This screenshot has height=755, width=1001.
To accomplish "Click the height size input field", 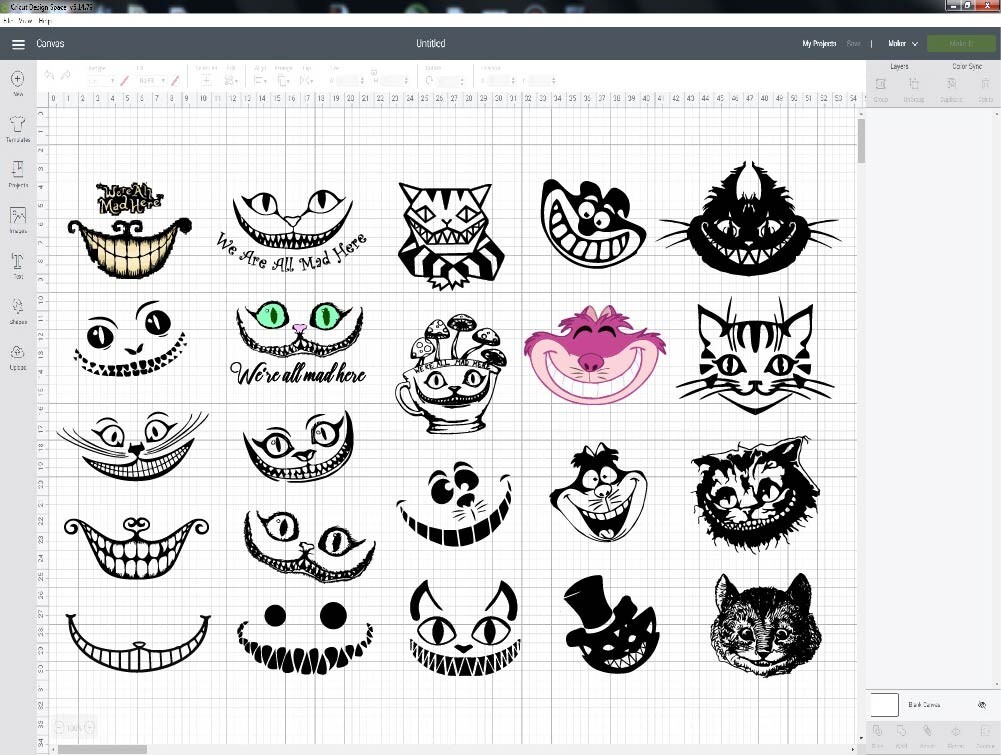I will click(x=393, y=80).
